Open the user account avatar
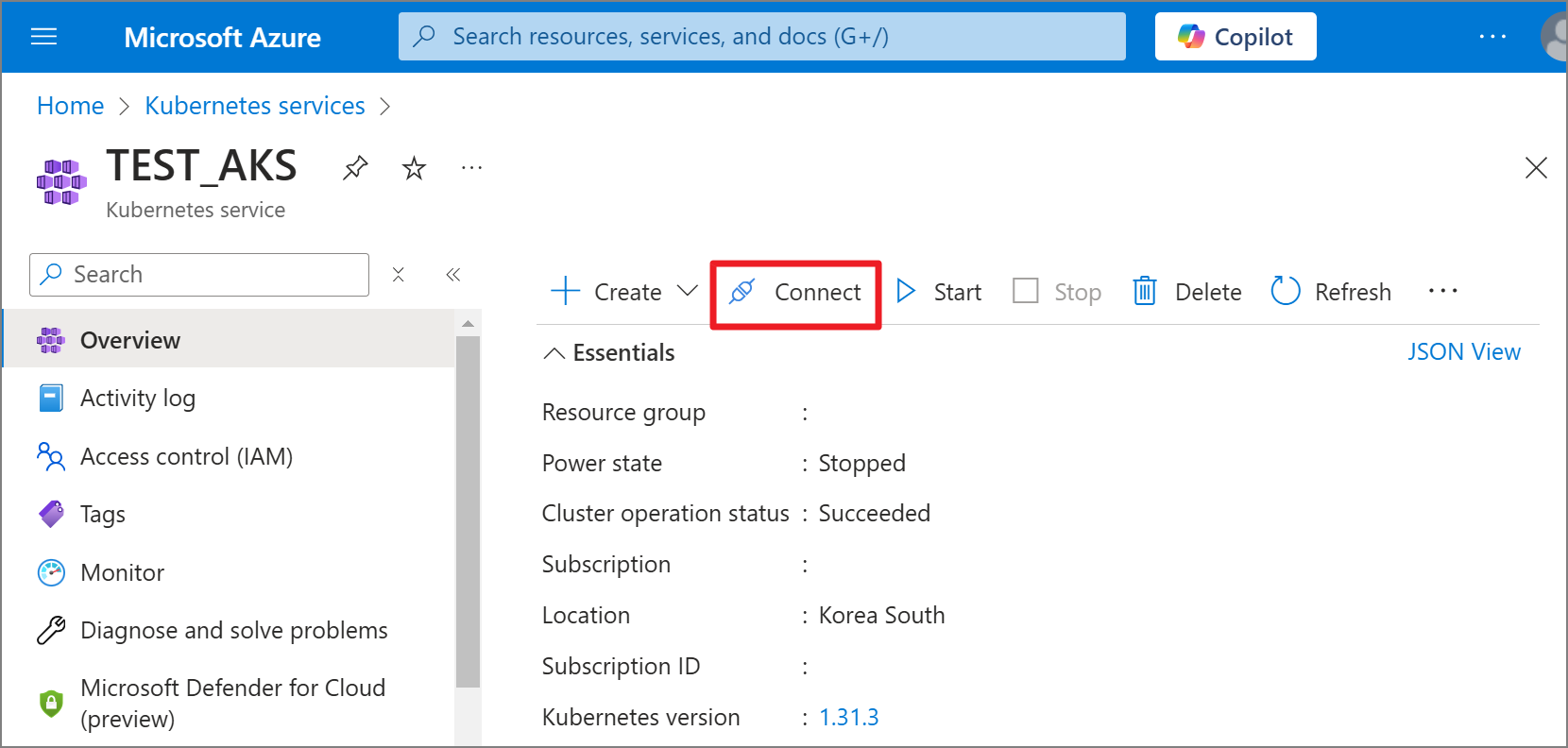Image resolution: width=1568 pixels, height=748 pixels. pyautogui.click(x=1555, y=37)
